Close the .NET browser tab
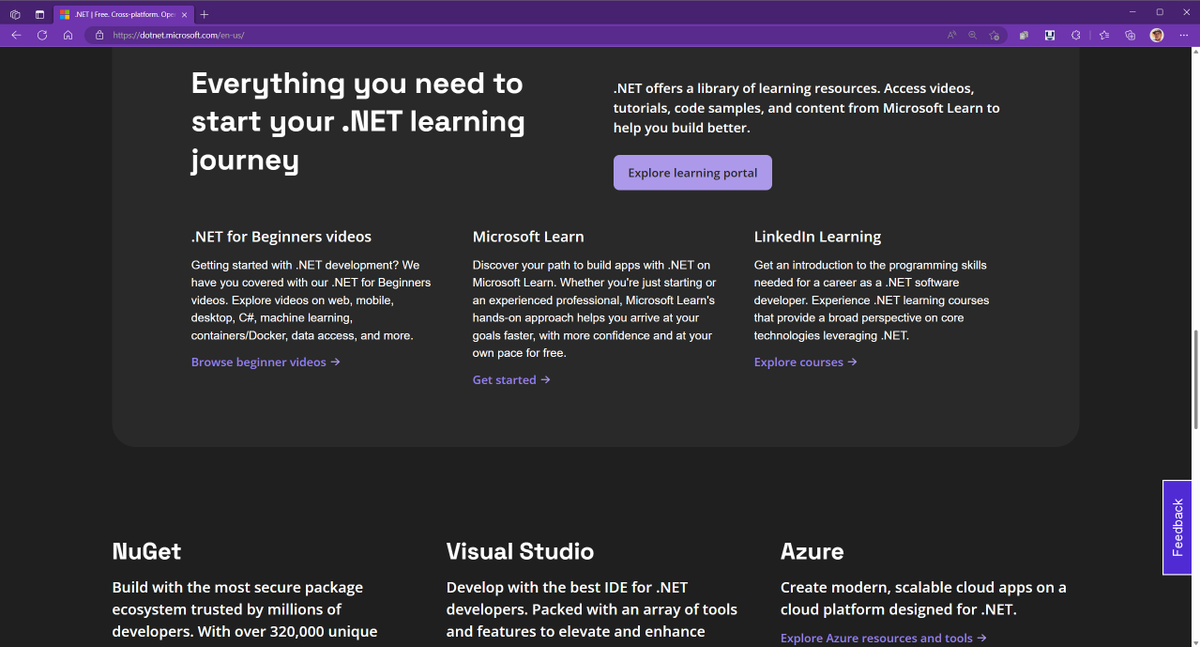The height and width of the screenshot is (647, 1200). (x=185, y=14)
